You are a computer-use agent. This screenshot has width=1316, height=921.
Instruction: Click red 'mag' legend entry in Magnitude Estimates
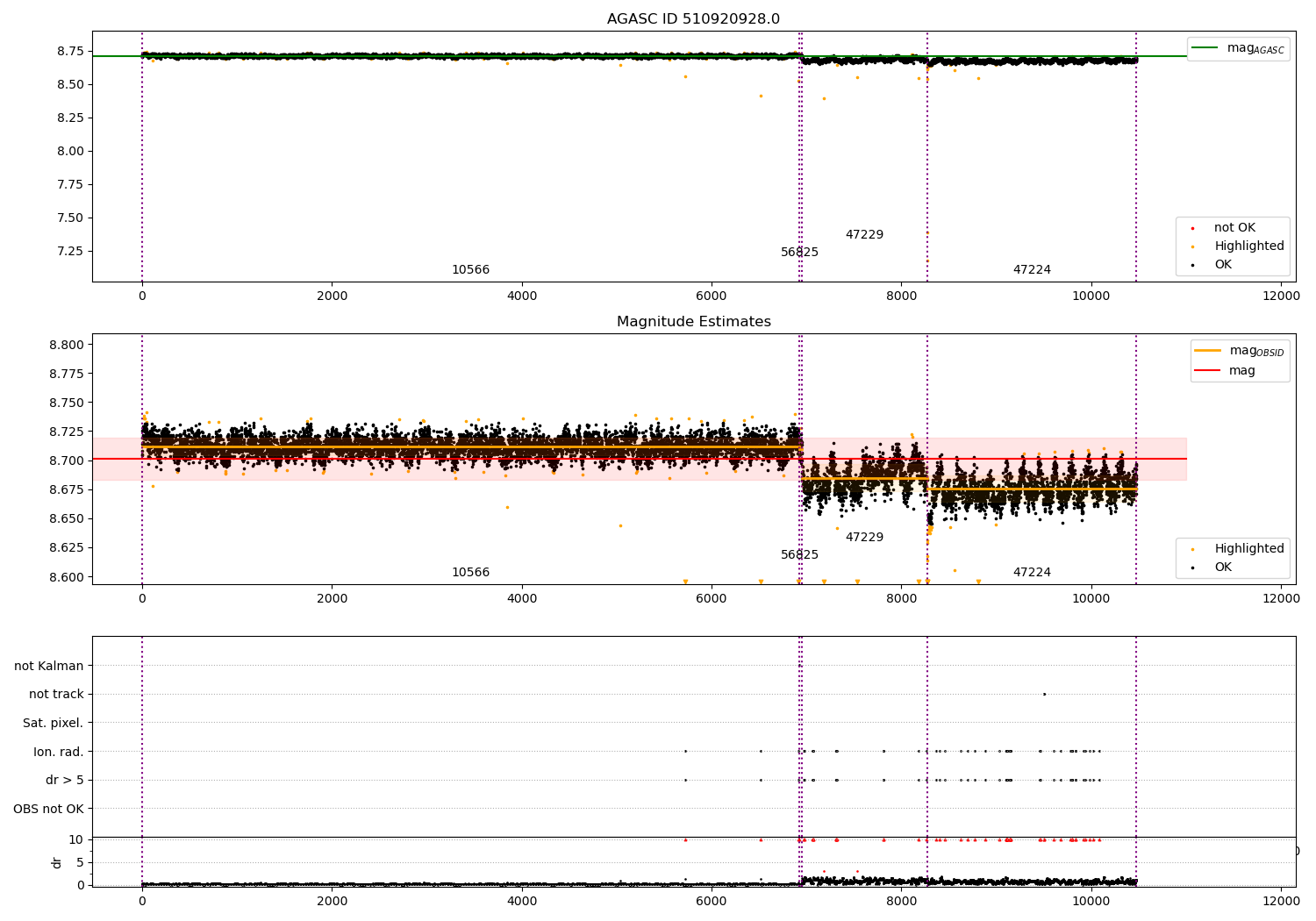click(1225, 371)
